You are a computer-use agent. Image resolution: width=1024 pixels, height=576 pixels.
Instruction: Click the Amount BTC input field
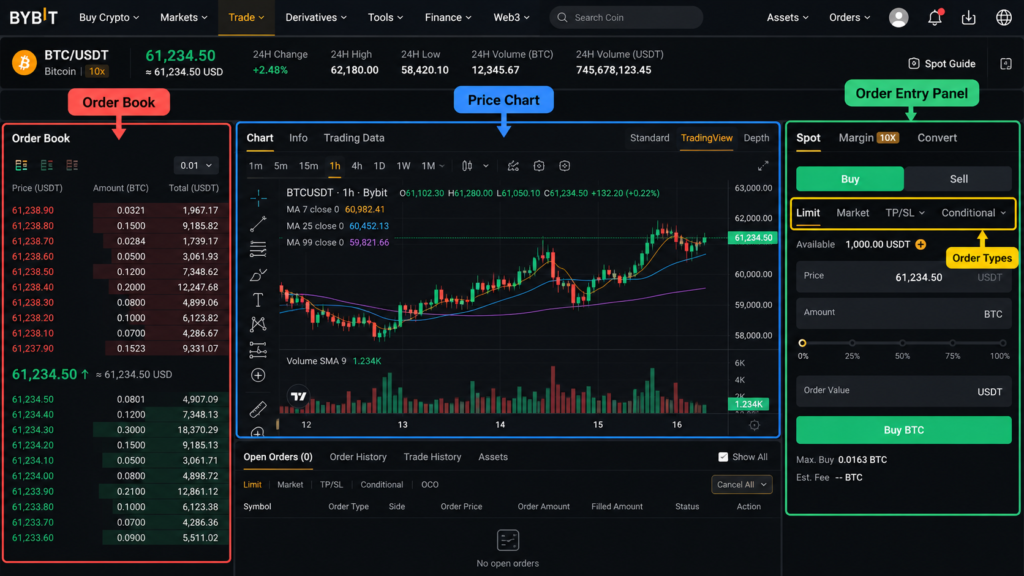903,313
